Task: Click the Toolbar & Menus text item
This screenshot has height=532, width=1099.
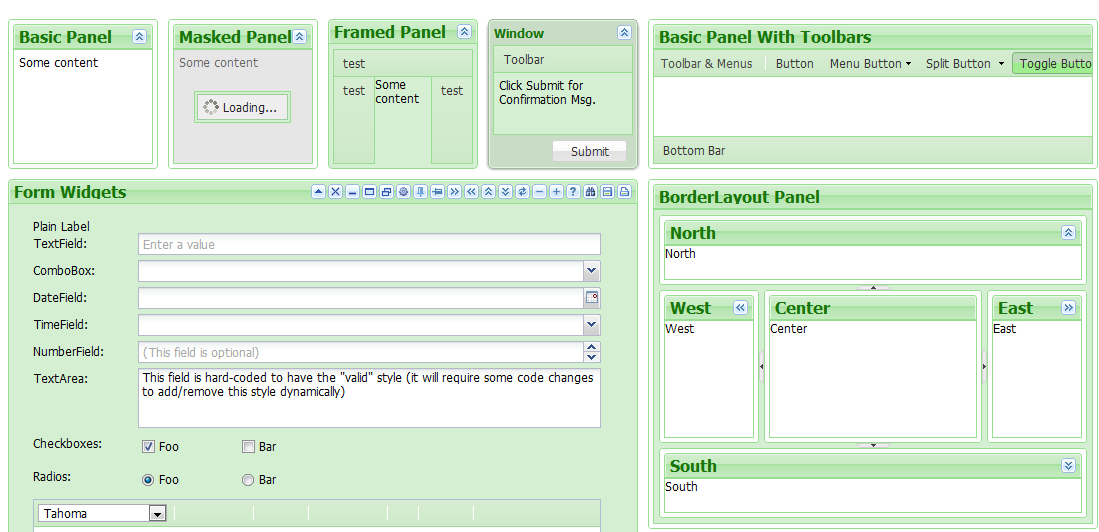Action: [x=706, y=64]
